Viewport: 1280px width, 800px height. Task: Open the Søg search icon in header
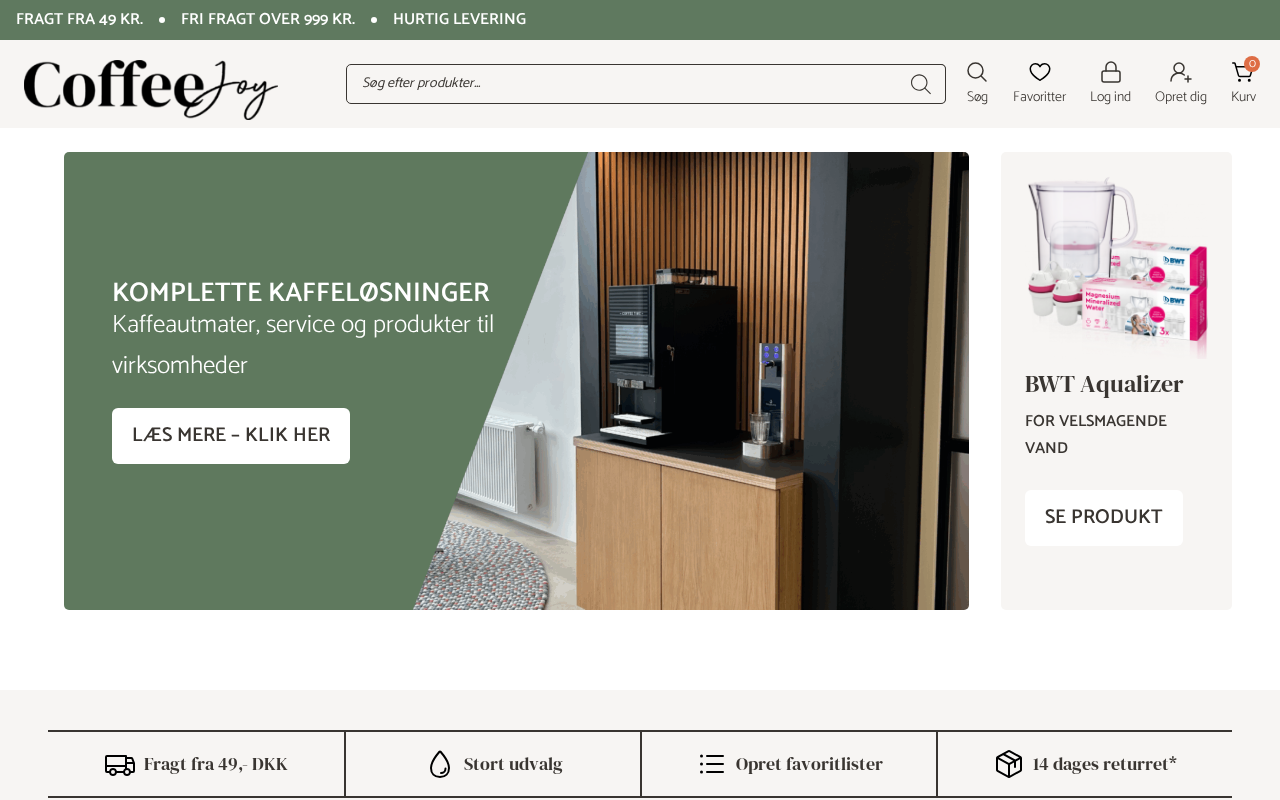(977, 72)
